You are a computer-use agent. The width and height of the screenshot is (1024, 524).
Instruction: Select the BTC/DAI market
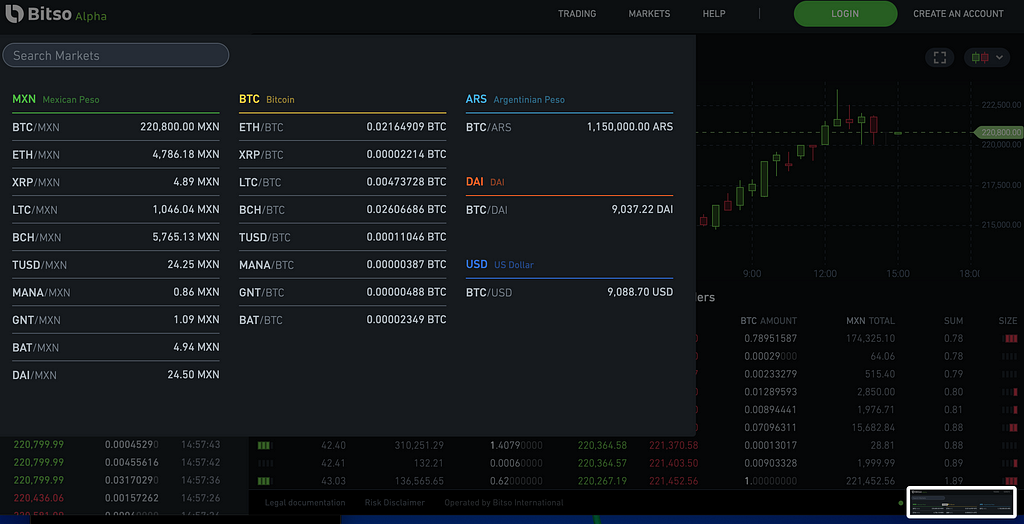click(569, 210)
